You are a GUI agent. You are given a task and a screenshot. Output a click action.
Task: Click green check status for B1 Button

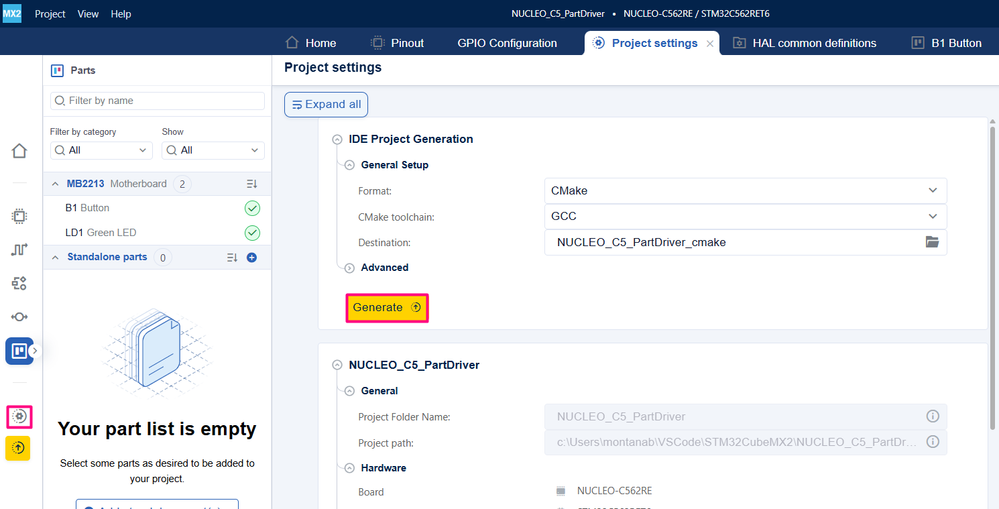point(252,208)
